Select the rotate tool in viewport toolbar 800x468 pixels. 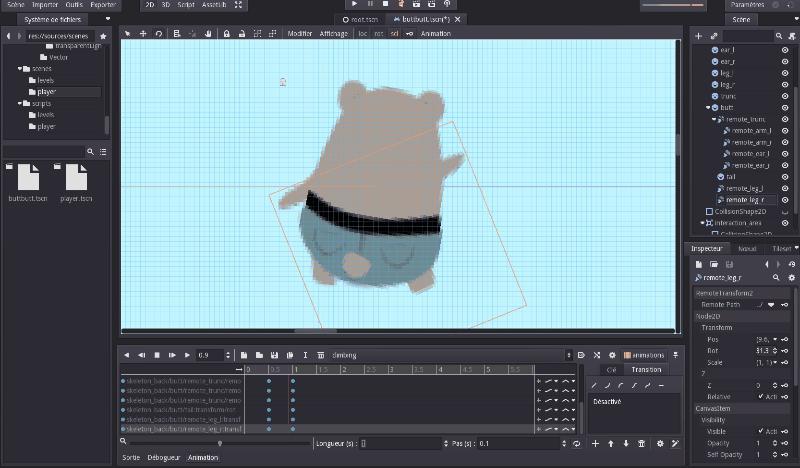159,34
